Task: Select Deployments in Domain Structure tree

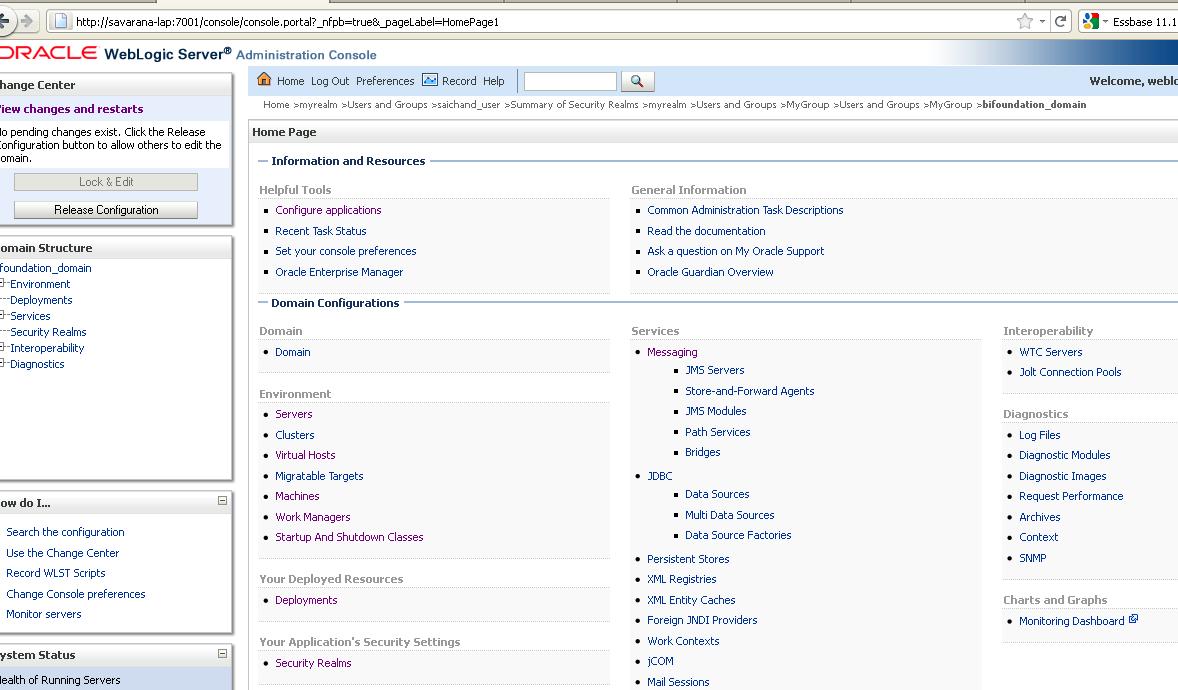Action: tap(41, 300)
